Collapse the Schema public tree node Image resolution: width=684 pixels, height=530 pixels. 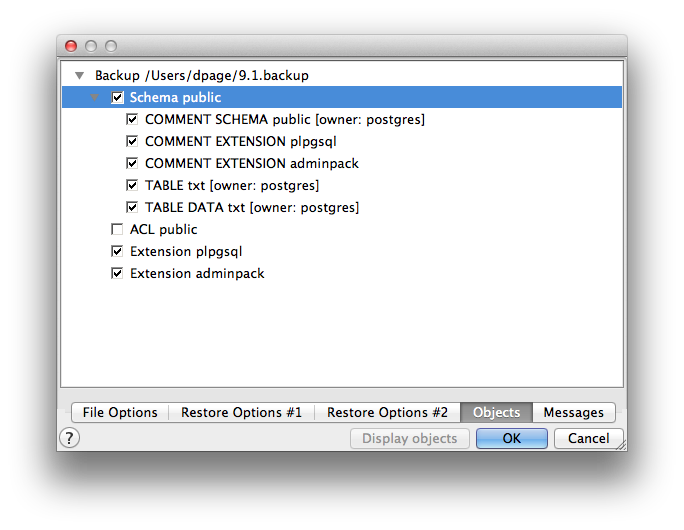click(96, 98)
